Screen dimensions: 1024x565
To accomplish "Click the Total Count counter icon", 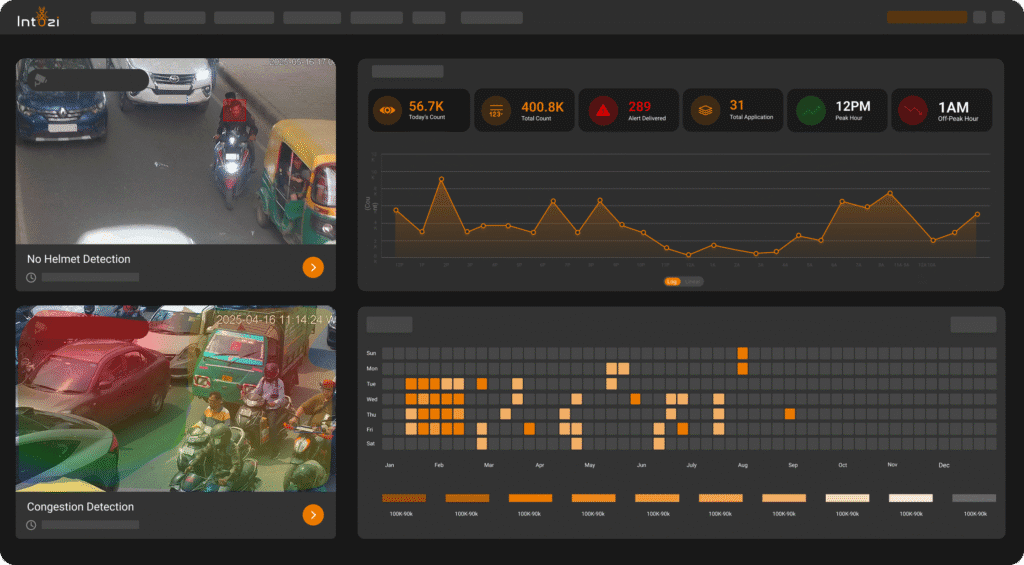I will coord(496,110).
